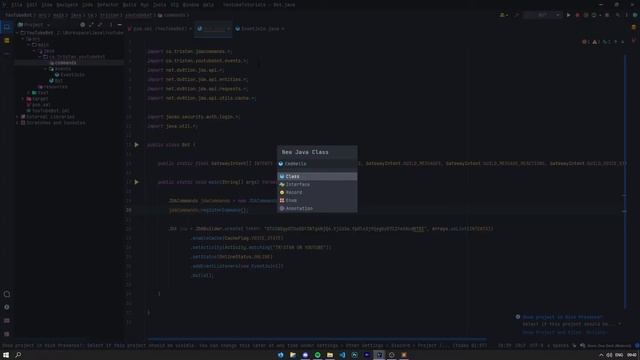Click the status bar notification message
Image resolution: width=640 pixels, height=360 pixels.
point(245,346)
